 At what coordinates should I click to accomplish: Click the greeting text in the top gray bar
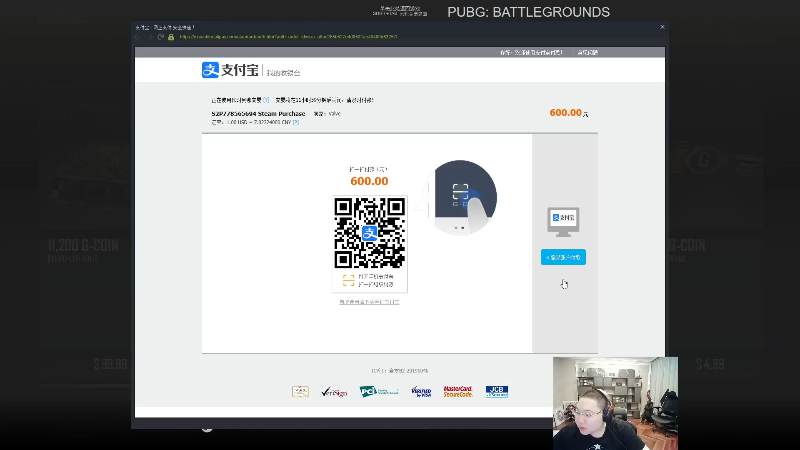click(531, 53)
